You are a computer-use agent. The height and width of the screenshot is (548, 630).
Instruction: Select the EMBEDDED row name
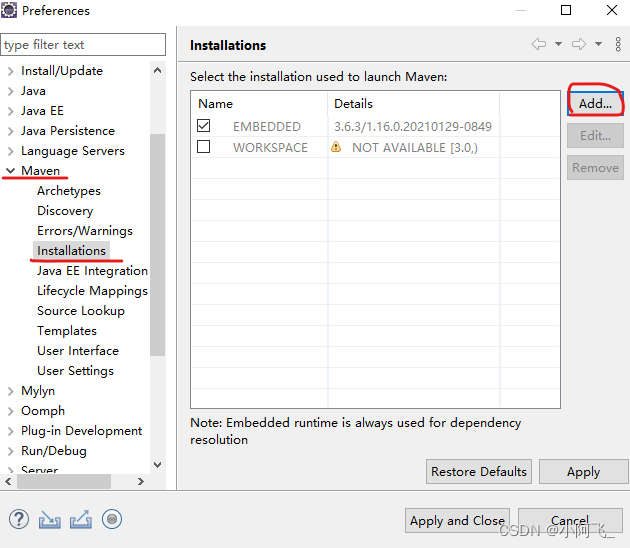tap(267, 127)
